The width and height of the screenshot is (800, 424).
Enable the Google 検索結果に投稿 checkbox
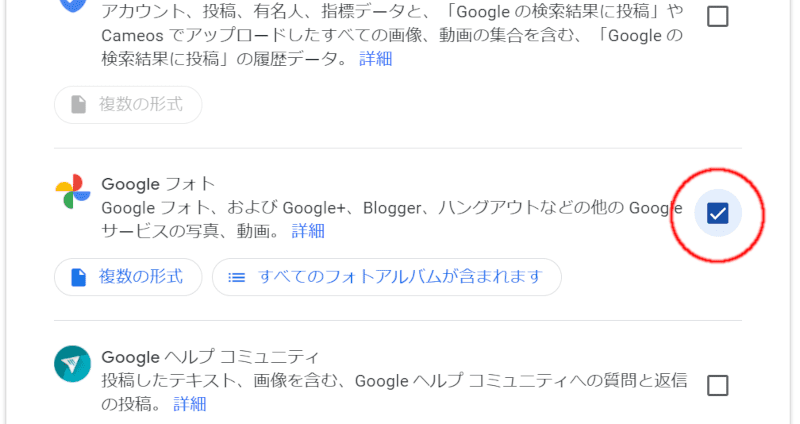coord(717,16)
